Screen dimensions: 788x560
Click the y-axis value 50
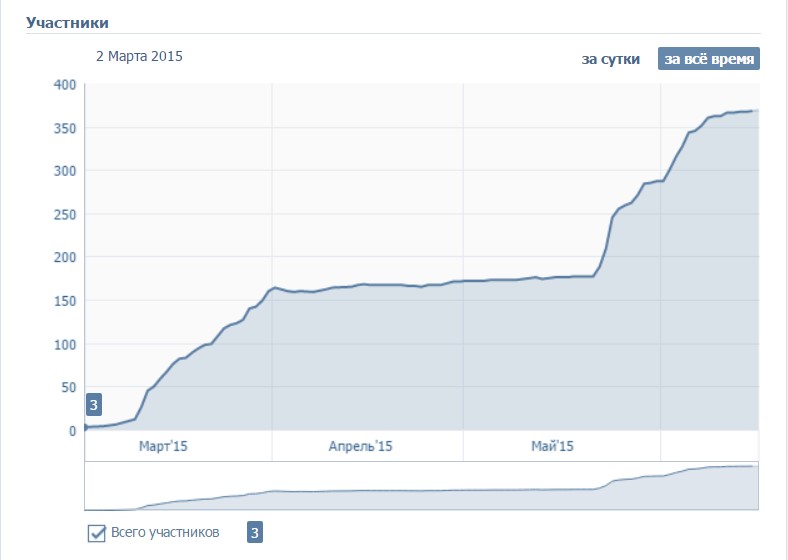pyautogui.click(x=69, y=388)
